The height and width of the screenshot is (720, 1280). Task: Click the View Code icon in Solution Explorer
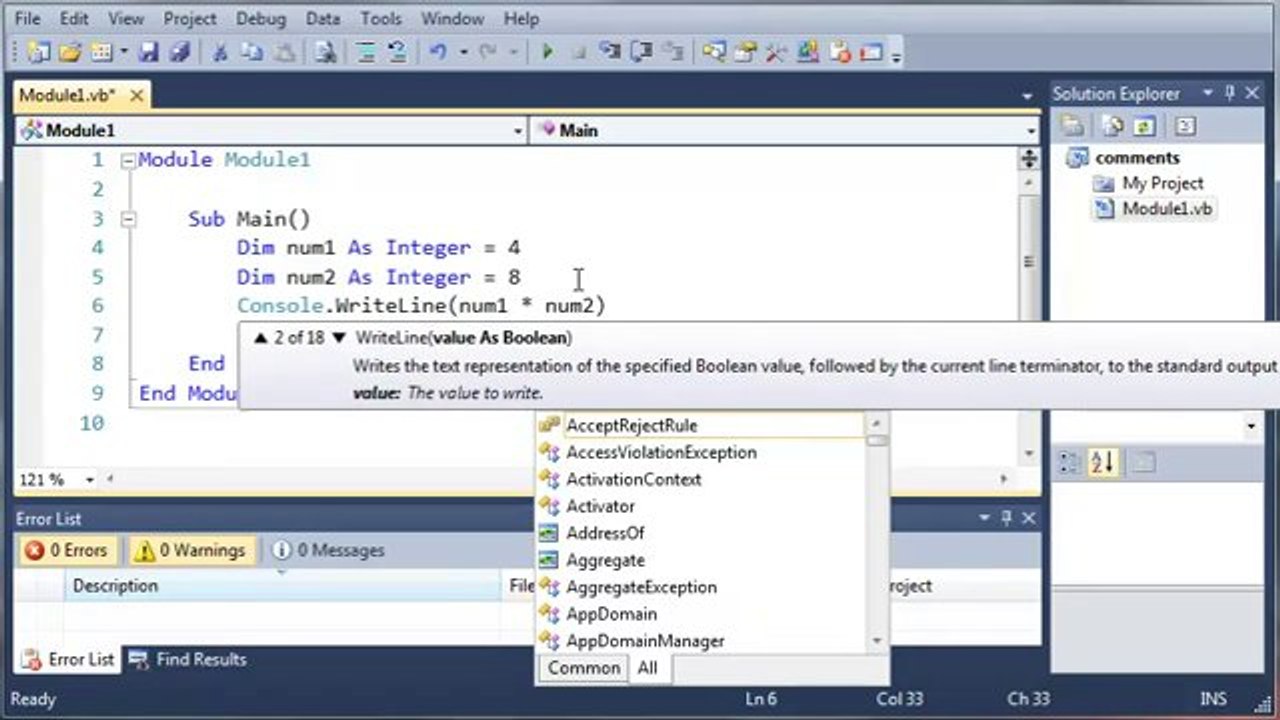tap(1184, 126)
